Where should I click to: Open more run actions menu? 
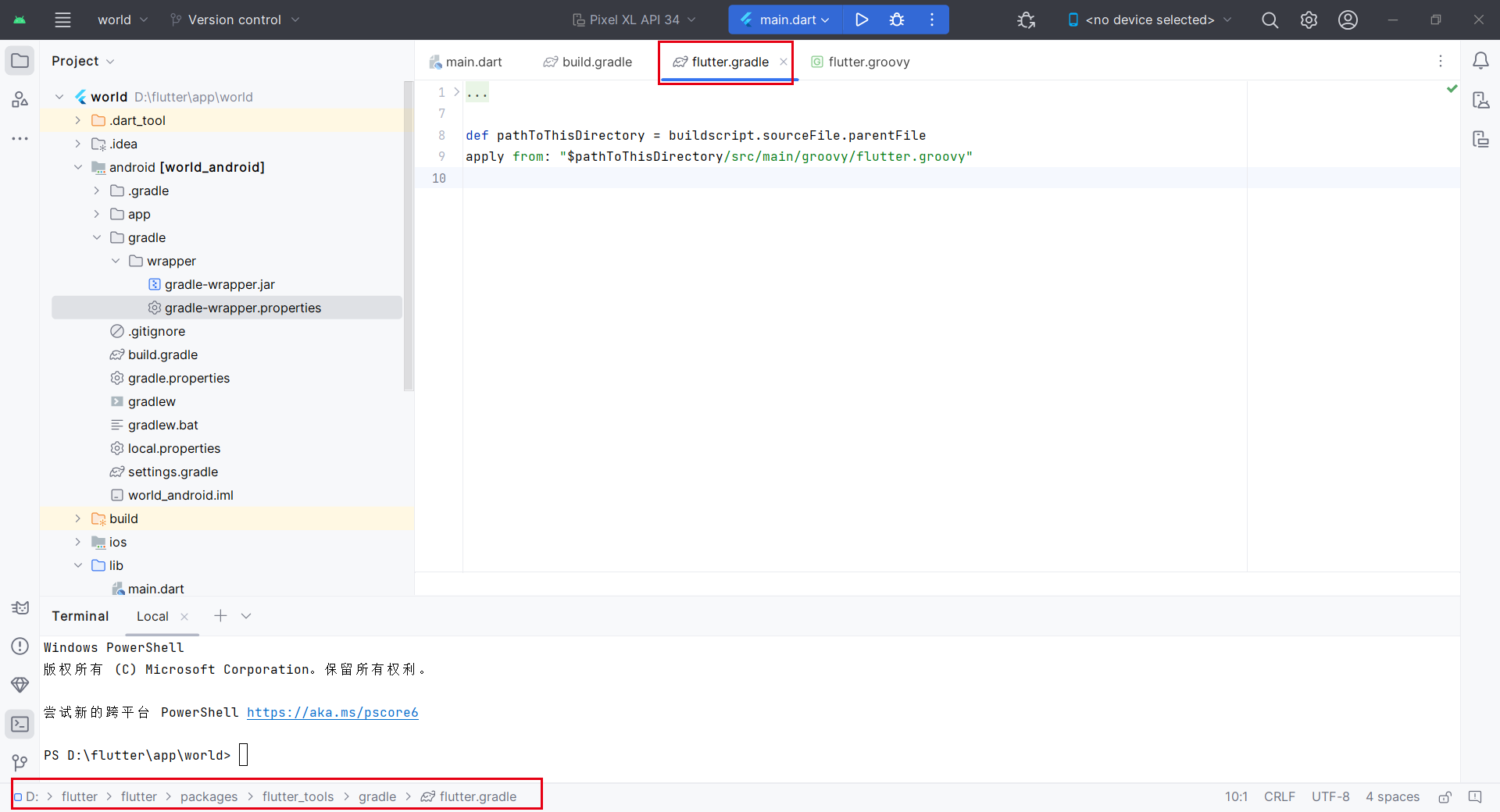(x=932, y=20)
